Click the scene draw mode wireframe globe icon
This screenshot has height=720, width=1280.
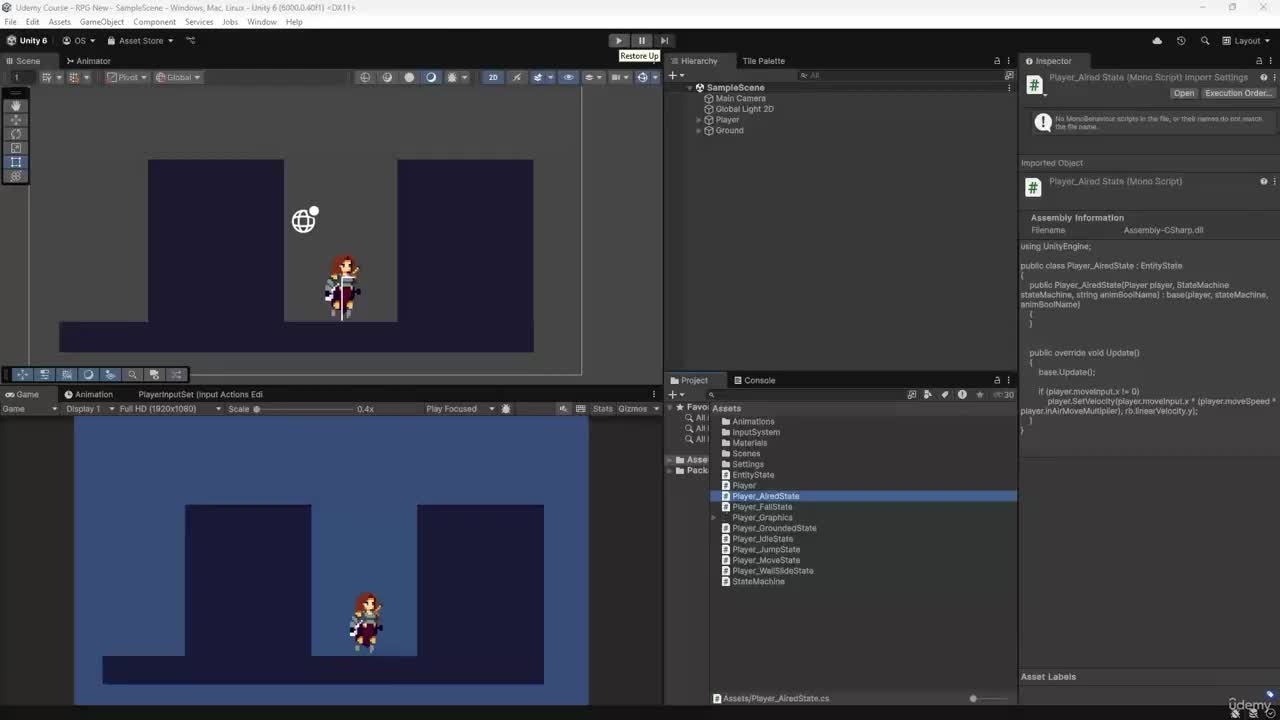pos(365,77)
